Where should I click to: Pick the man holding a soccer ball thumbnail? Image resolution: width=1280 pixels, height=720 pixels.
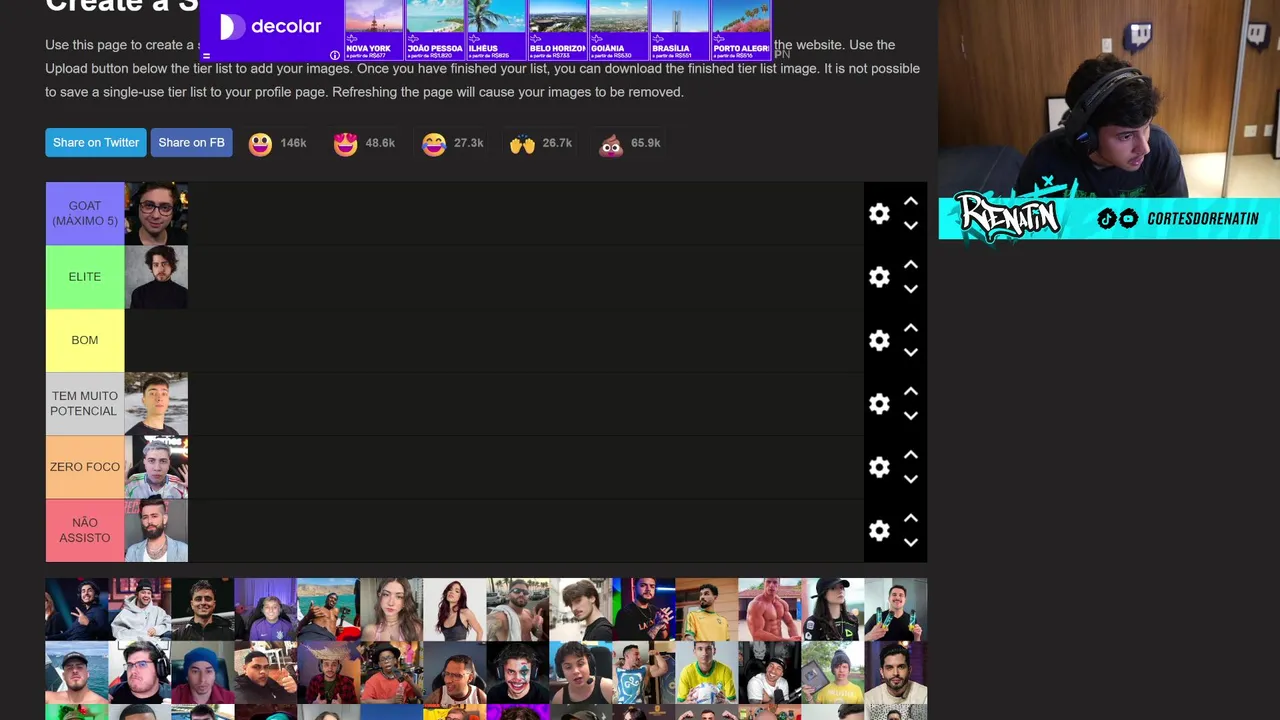706,672
